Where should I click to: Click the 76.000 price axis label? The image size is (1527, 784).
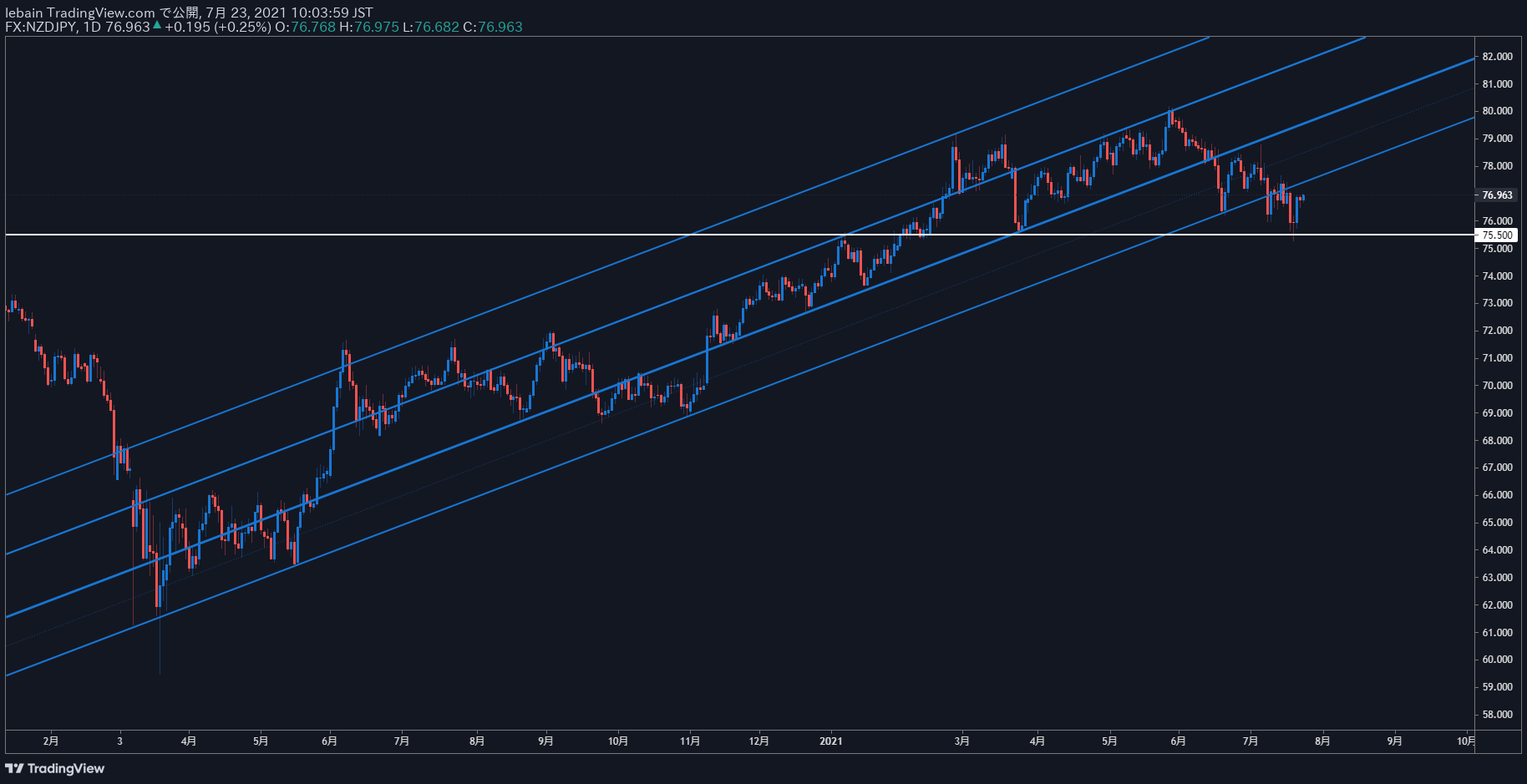1497,221
